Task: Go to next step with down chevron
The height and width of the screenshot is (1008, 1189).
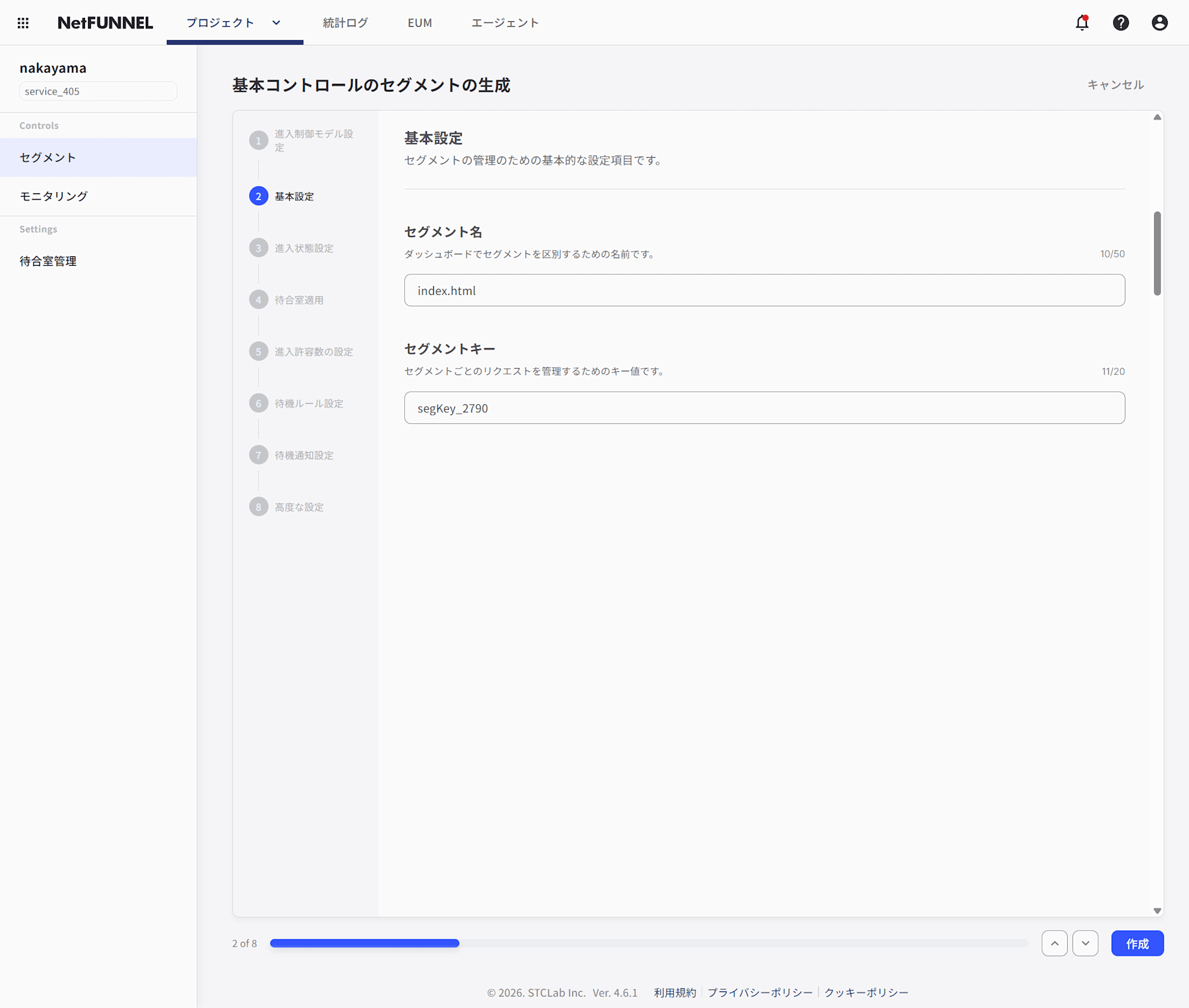Action: coord(1085,943)
